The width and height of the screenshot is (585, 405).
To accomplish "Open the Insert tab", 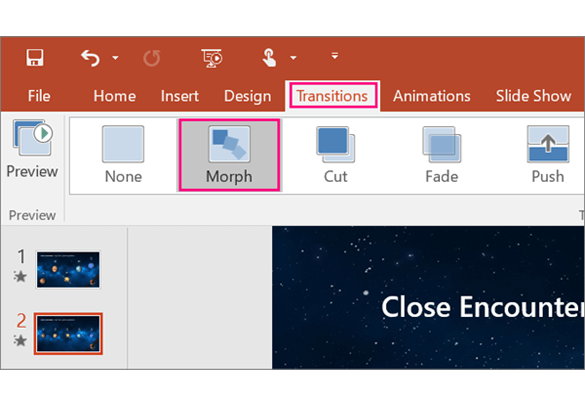I will pyautogui.click(x=179, y=96).
